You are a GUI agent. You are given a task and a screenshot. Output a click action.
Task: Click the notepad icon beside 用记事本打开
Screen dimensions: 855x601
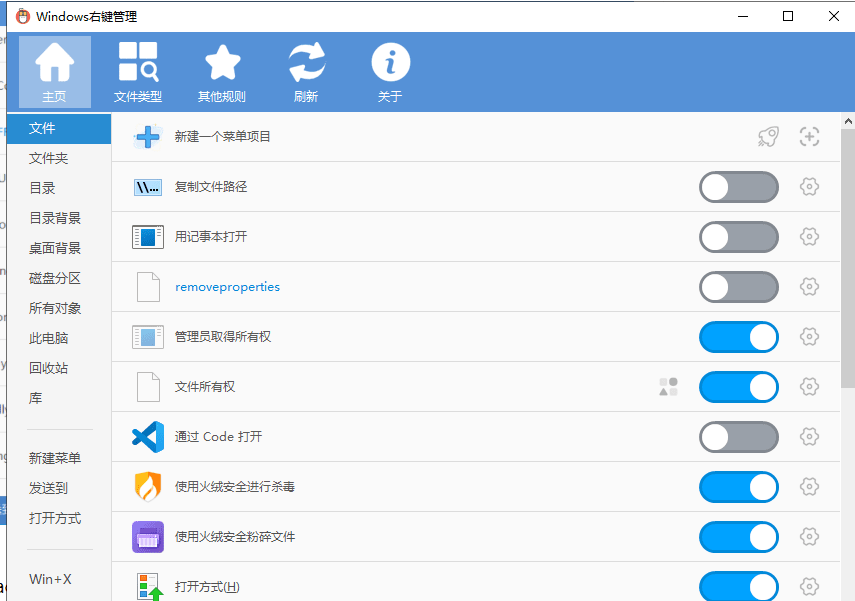147,237
